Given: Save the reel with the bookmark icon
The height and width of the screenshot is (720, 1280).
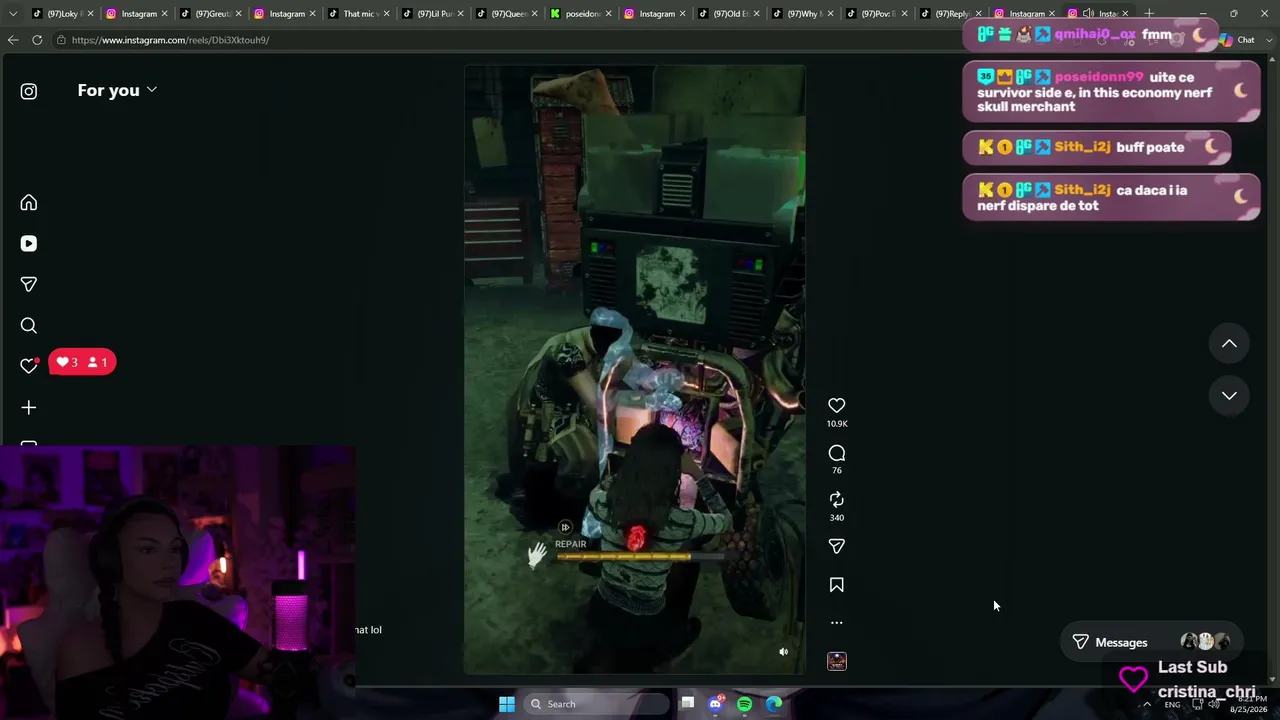Looking at the screenshot, I should [x=837, y=585].
